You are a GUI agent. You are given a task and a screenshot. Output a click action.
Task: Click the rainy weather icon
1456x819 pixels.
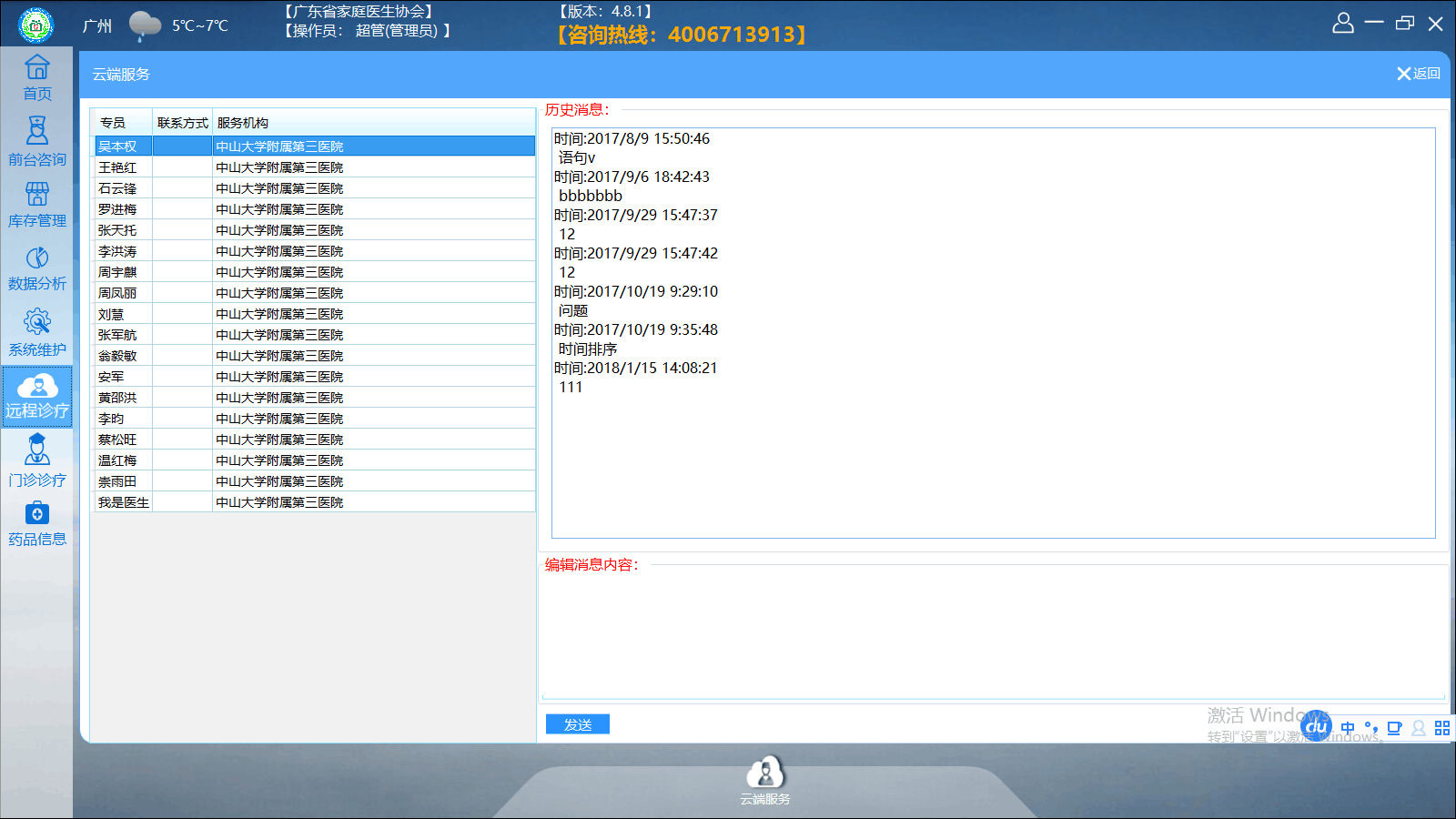145,25
